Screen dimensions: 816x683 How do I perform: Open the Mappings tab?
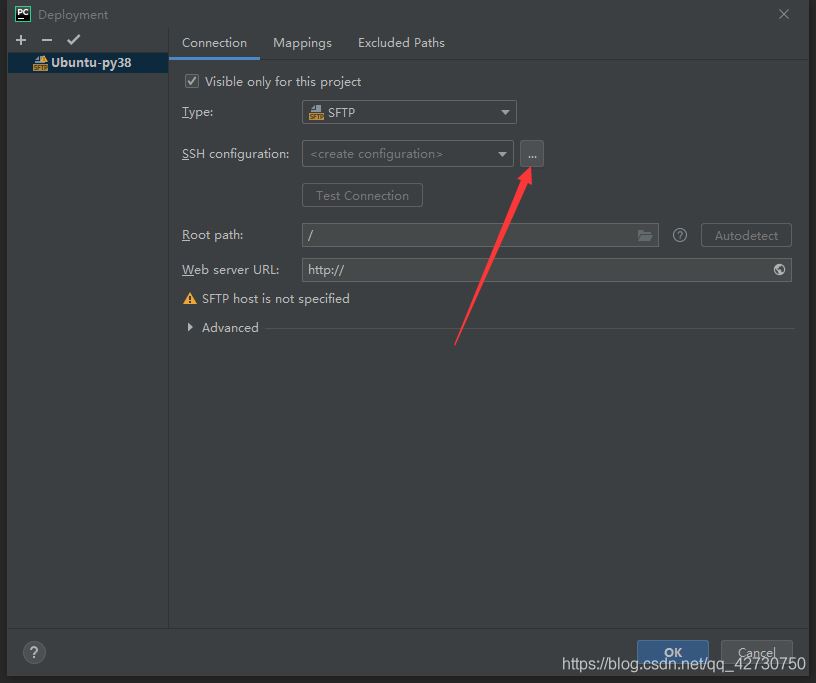pyautogui.click(x=302, y=43)
